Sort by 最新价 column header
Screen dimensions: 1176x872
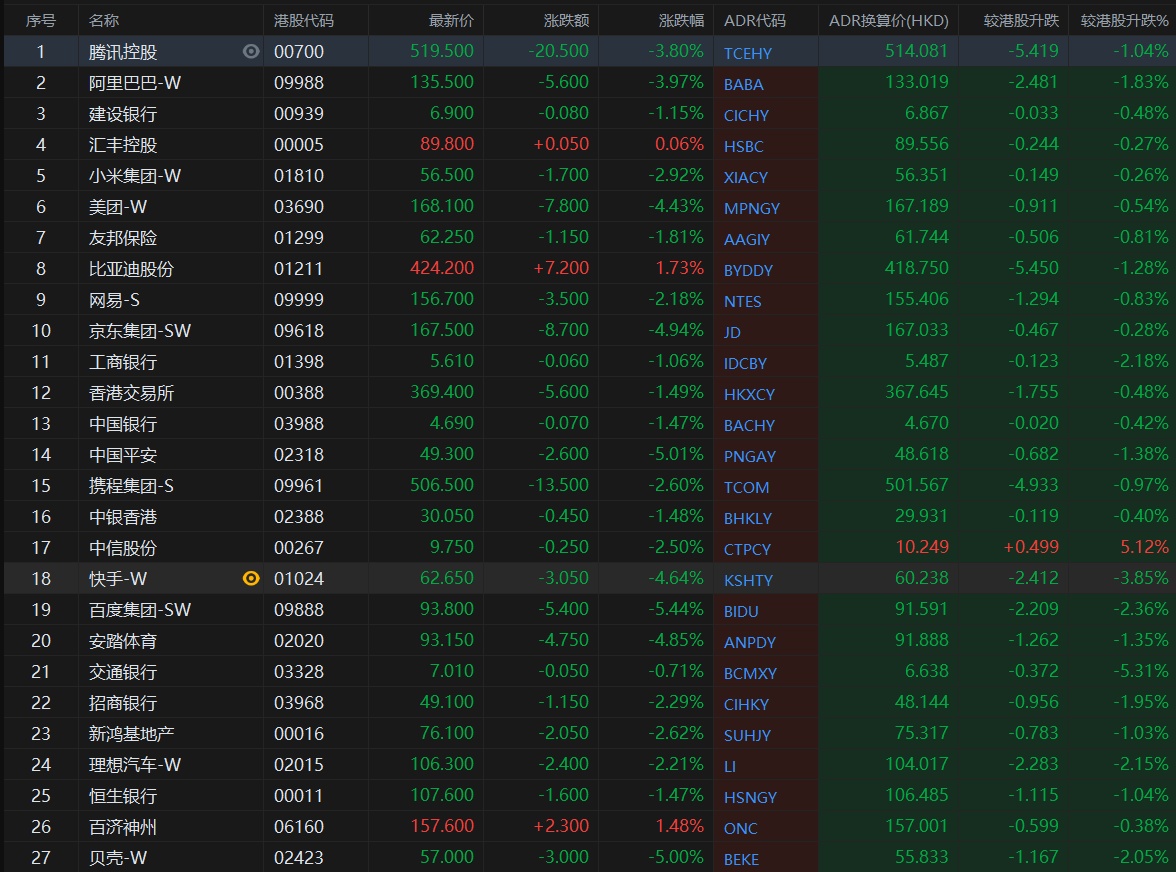pos(451,20)
